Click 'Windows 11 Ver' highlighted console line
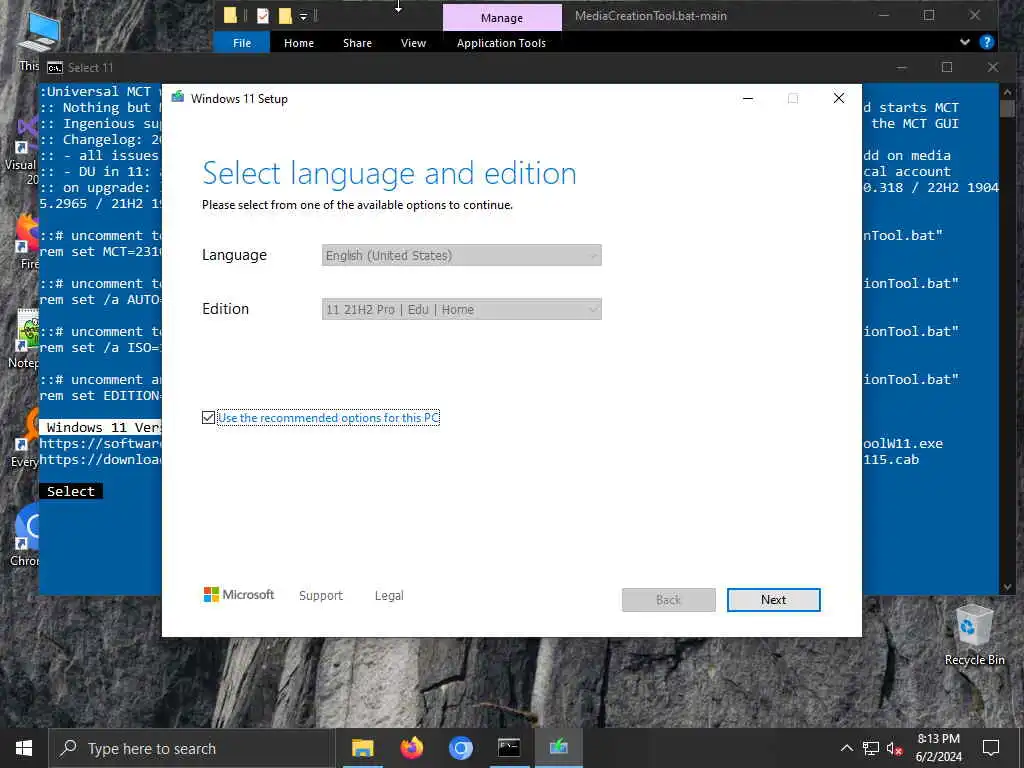Image resolution: width=1024 pixels, height=768 pixels. point(101,427)
